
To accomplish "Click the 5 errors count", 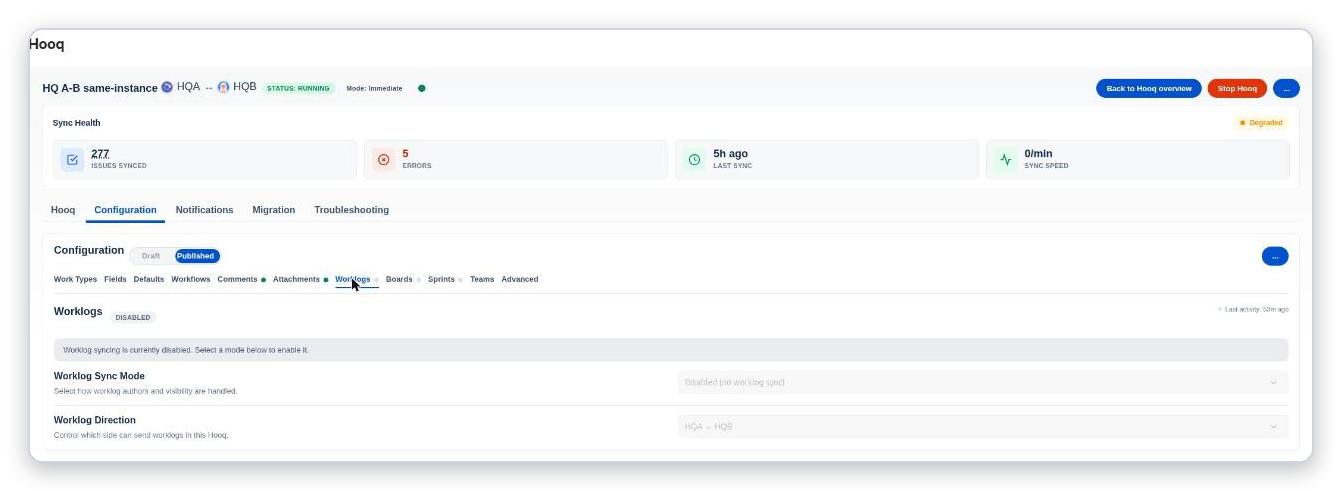I will click(x=405, y=154).
